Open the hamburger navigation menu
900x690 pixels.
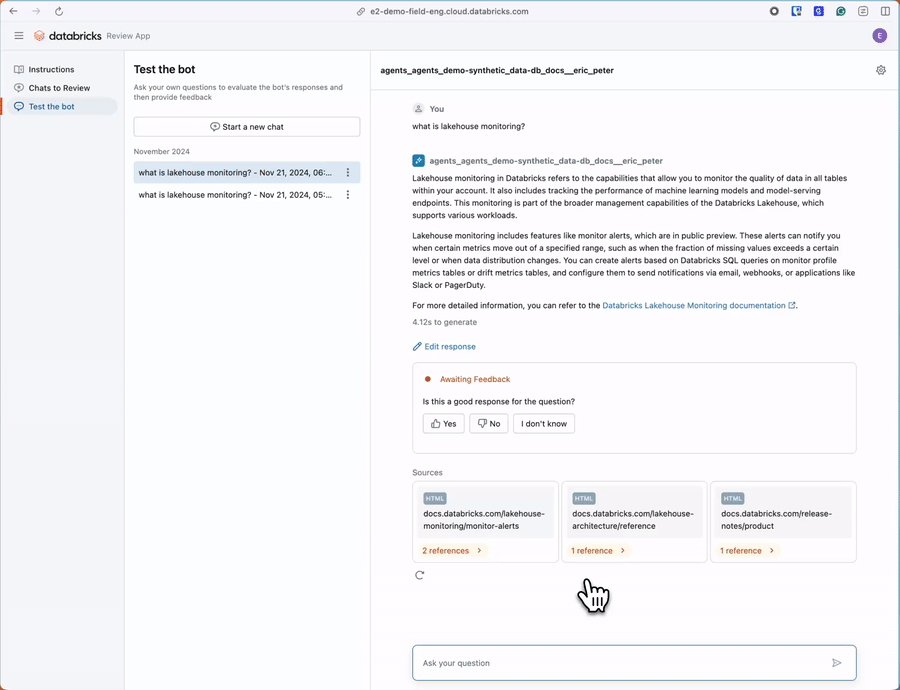(x=19, y=36)
